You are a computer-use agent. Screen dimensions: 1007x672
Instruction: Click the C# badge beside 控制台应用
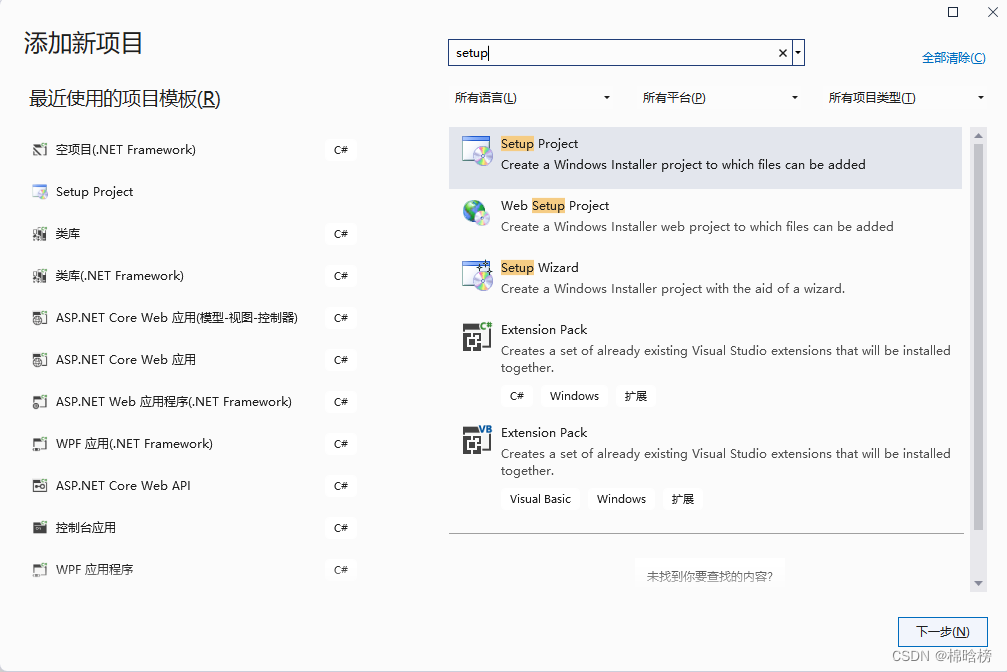[x=340, y=527]
